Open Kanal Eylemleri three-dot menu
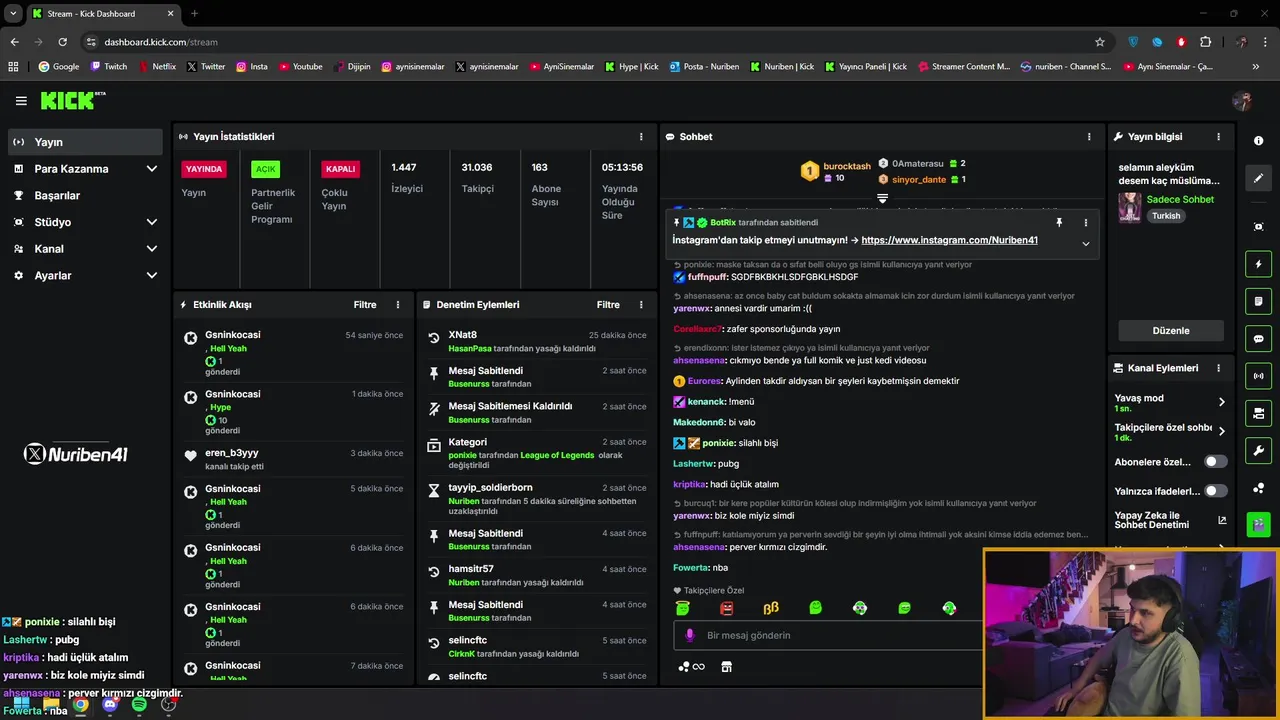The width and height of the screenshot is (1280, 720). pos(1218,368)
